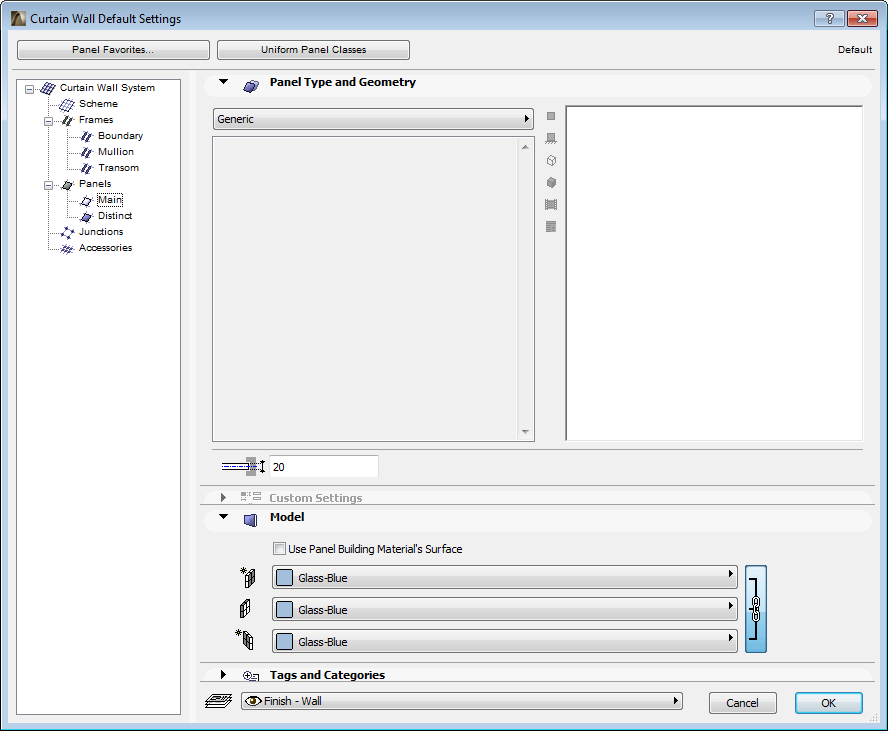Select Distinct under Panels
Image resolution: width=888 pixels, height=731 pixels.
115,216
